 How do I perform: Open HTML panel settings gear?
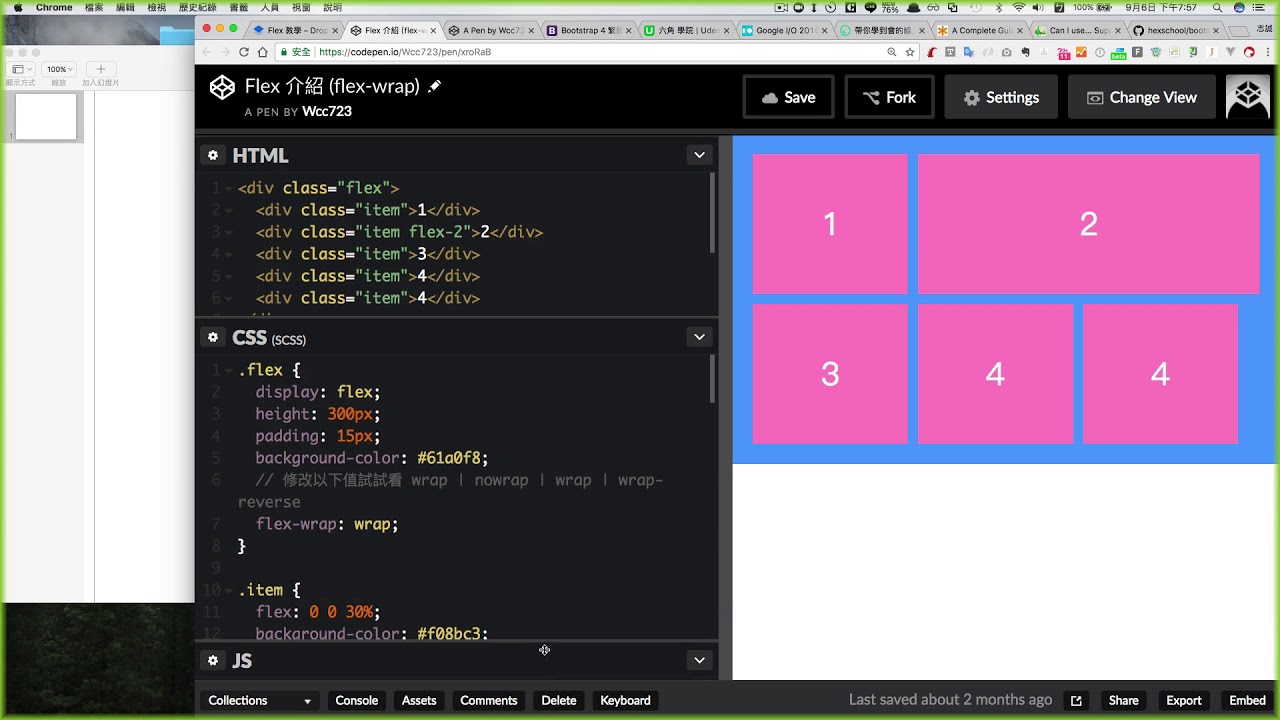212,155
